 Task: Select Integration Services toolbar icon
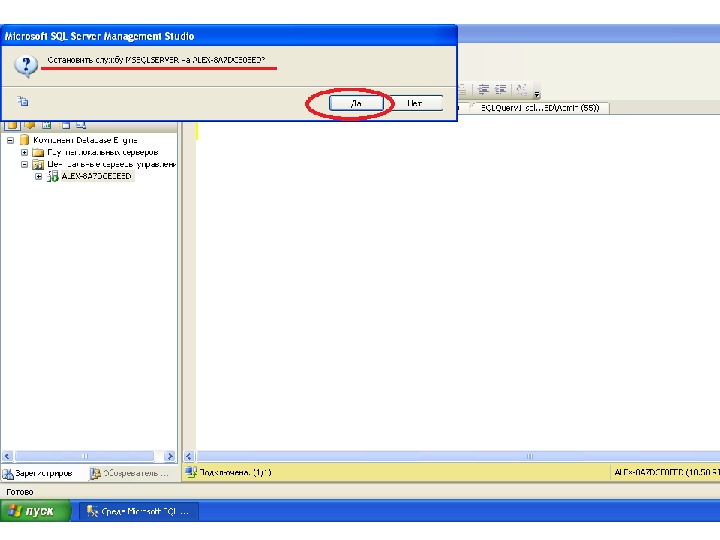coord(81,125)
